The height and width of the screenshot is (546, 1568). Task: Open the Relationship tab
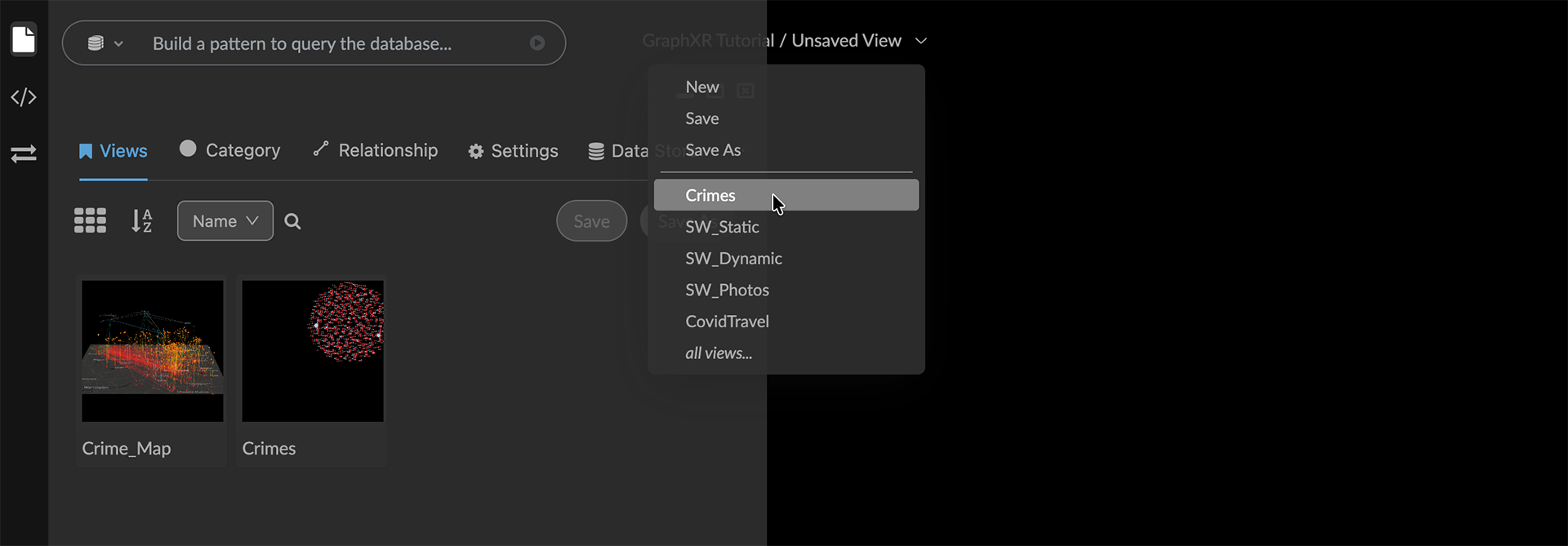click(376, 150)
